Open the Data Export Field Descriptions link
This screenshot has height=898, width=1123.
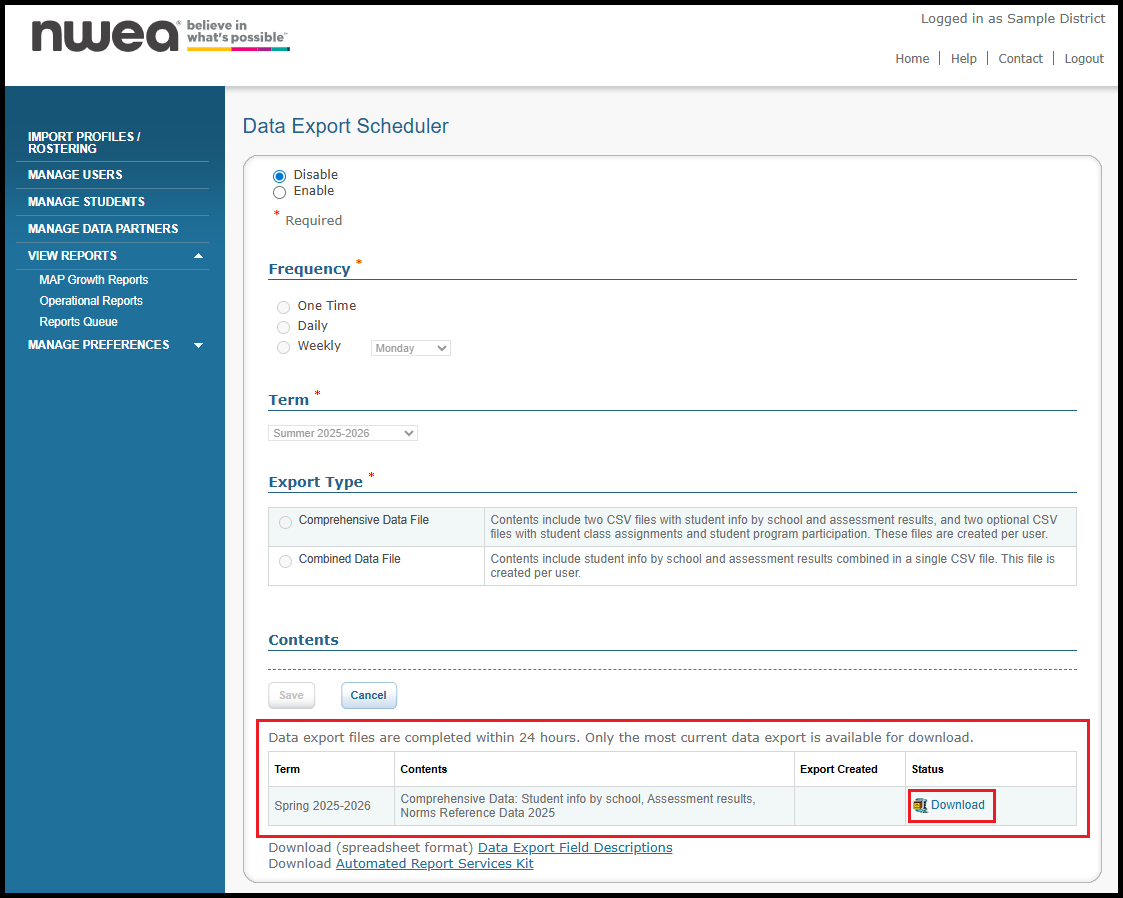tap(575, 848)
